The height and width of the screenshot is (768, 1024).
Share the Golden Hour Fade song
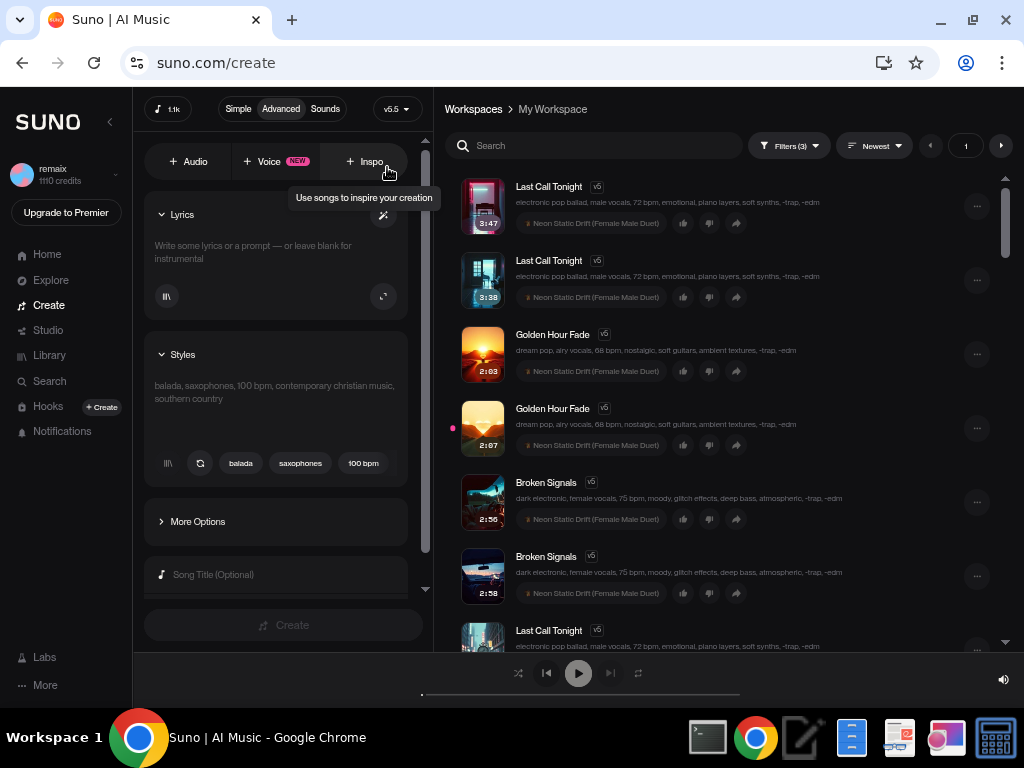pos(735,371)
